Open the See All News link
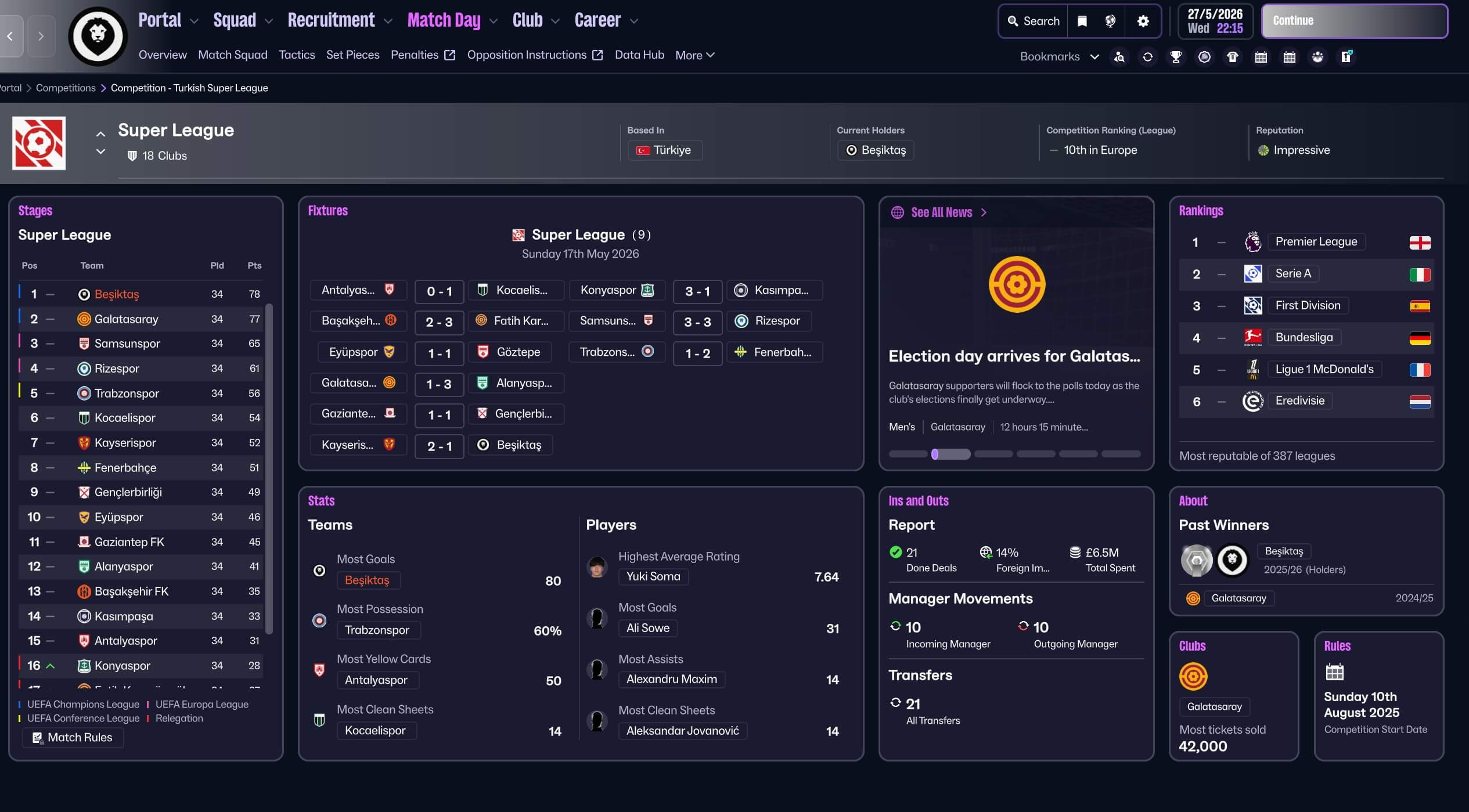Screen dimensions: 1469x812 (941, 212)
